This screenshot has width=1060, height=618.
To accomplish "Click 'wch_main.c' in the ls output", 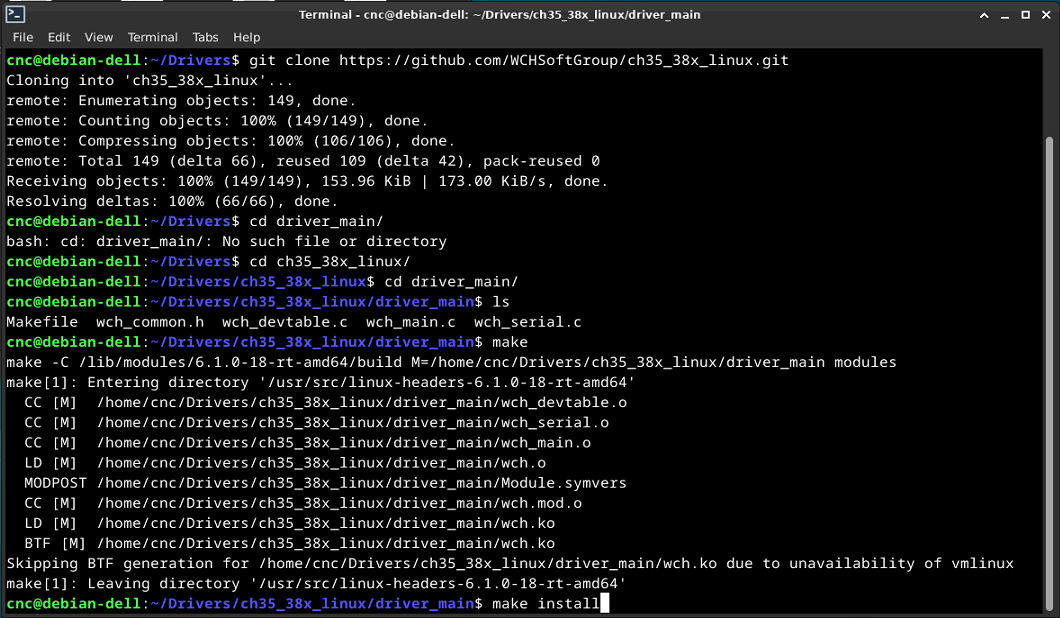I will pyautogui.click(x=411, y=322).
